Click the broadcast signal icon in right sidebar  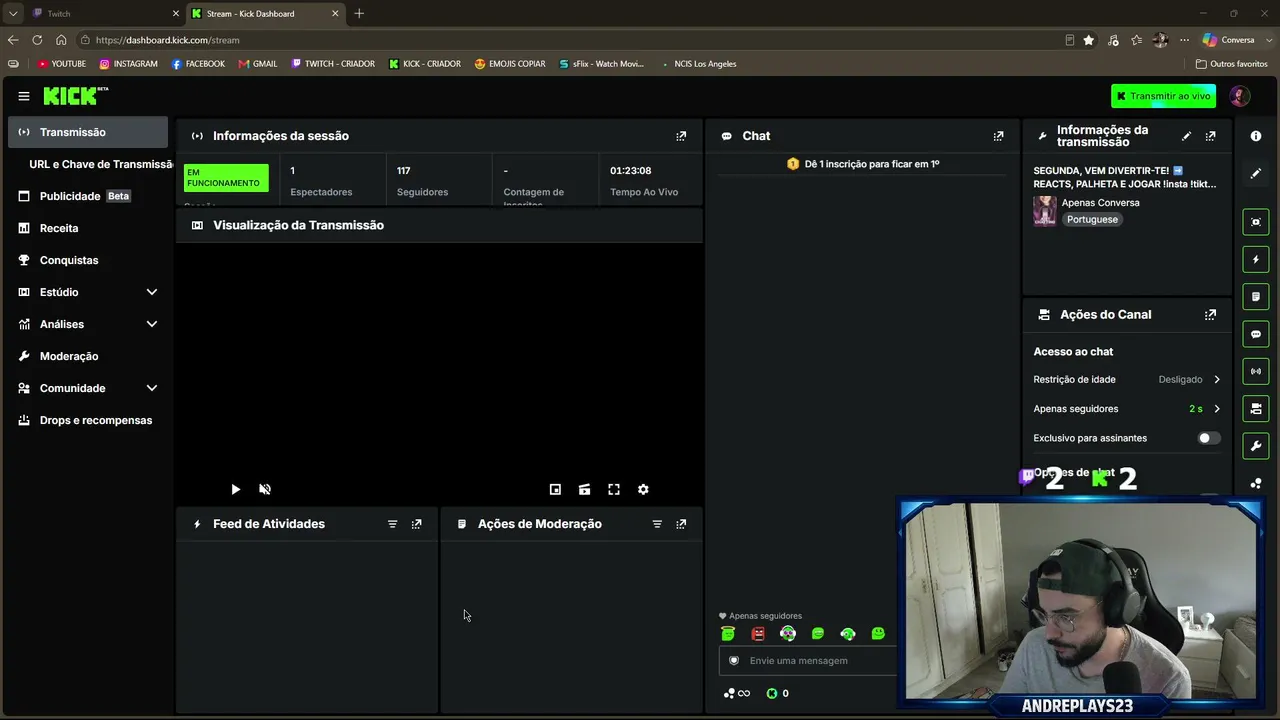[x=1256, y=371]
